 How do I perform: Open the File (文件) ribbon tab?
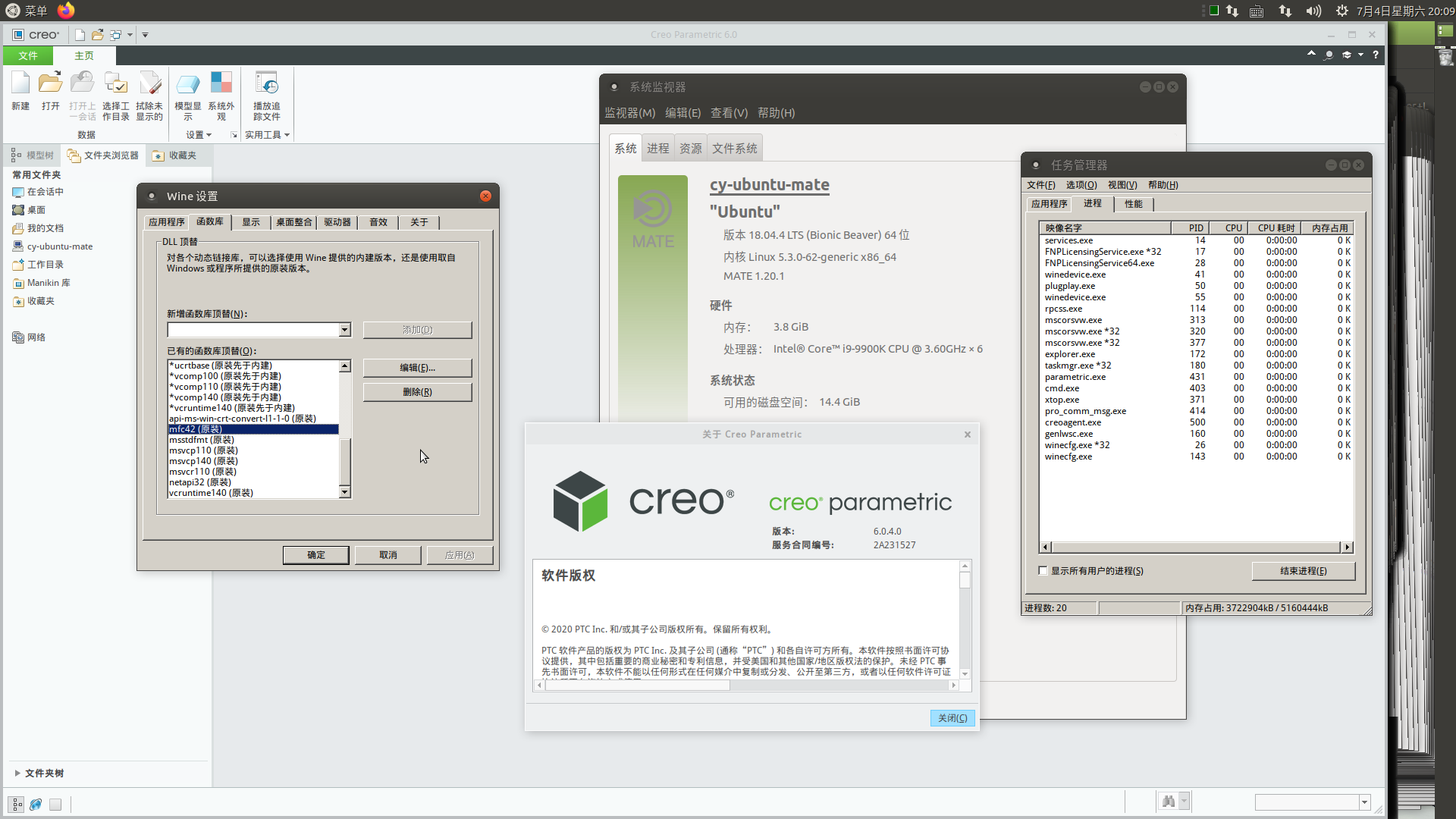28,55
